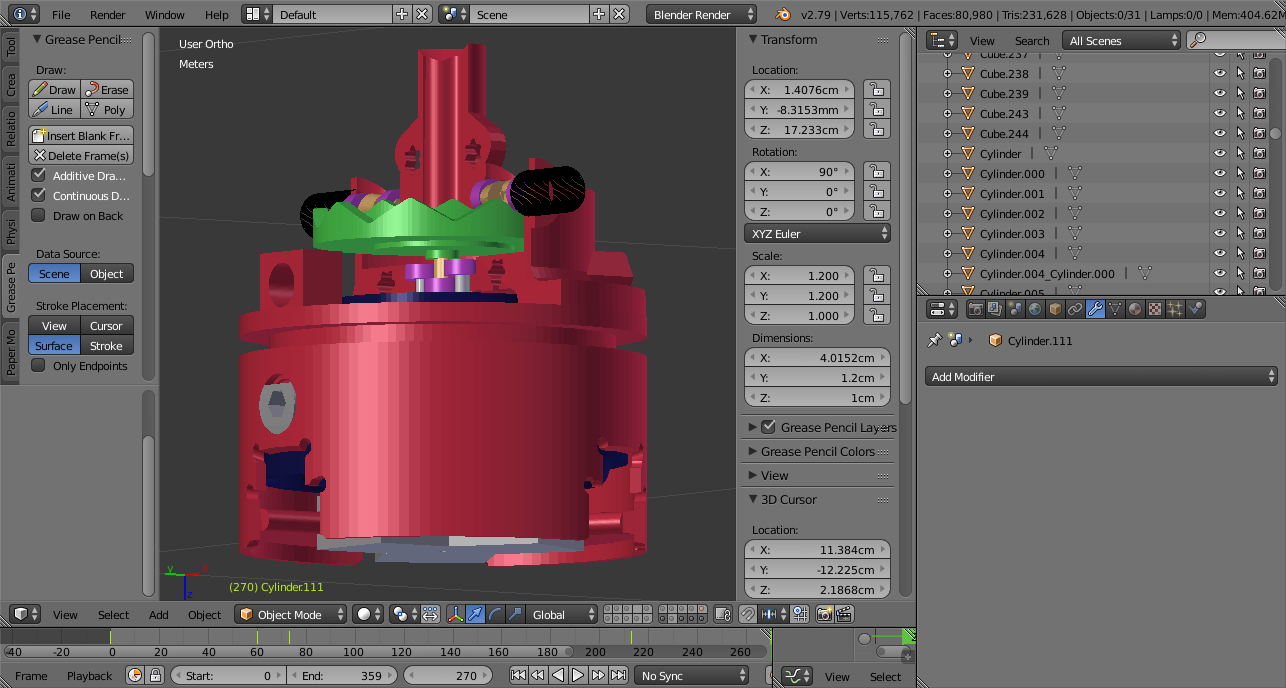
Task: Open the Add Modifier dropdown
Action: coord(1101,377)
